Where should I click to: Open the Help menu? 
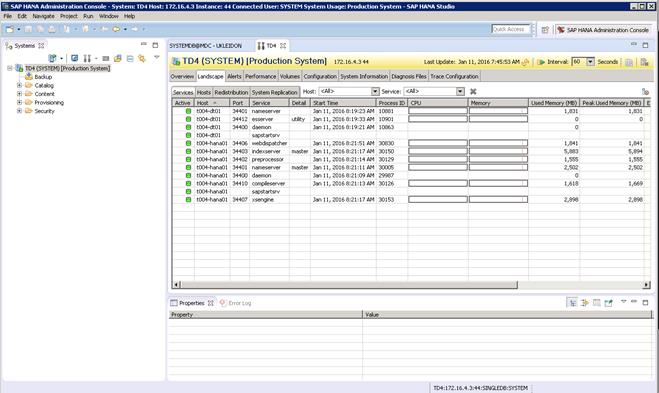(129, 16)
